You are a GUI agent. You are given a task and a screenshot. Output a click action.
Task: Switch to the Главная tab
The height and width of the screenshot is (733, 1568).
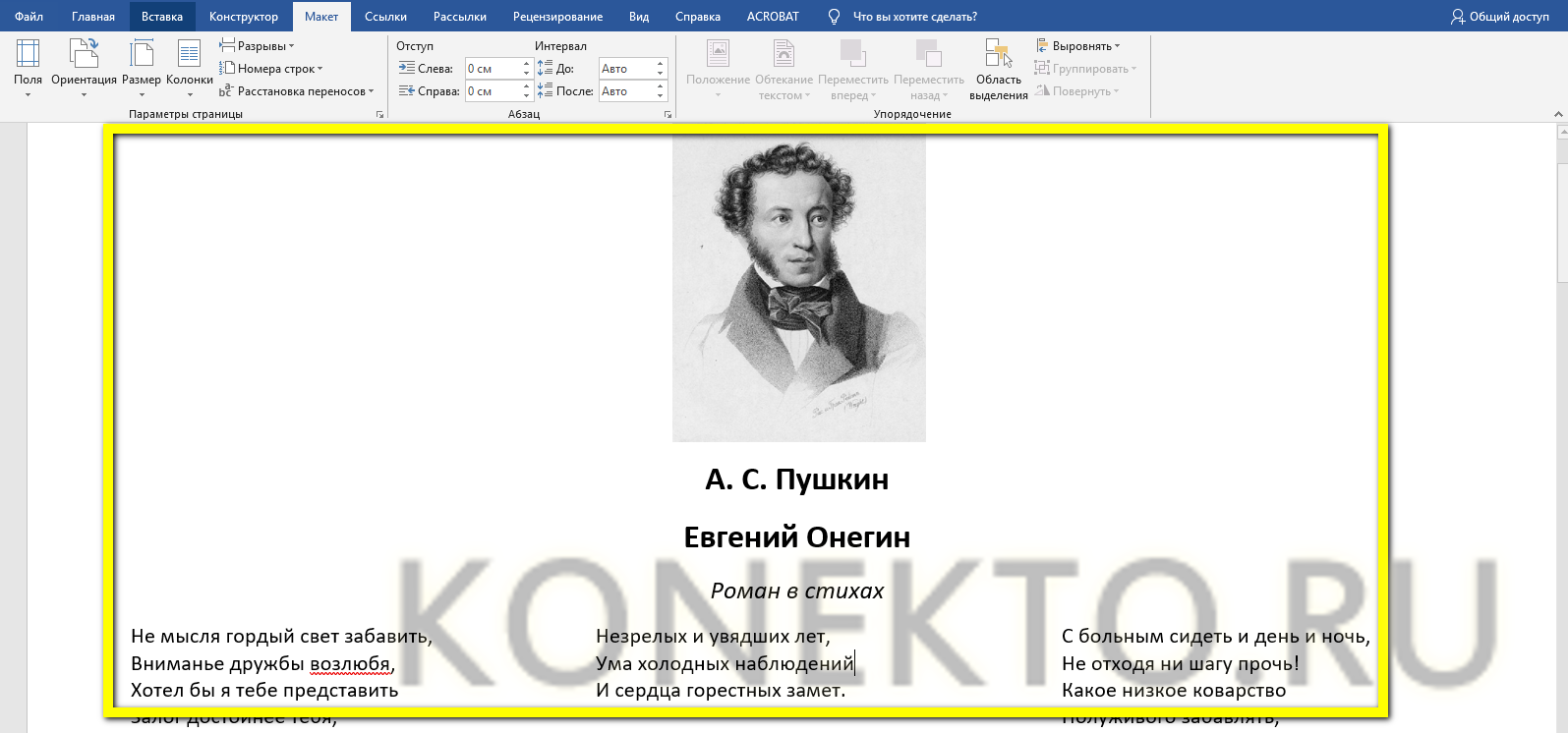tap(93, 17)
